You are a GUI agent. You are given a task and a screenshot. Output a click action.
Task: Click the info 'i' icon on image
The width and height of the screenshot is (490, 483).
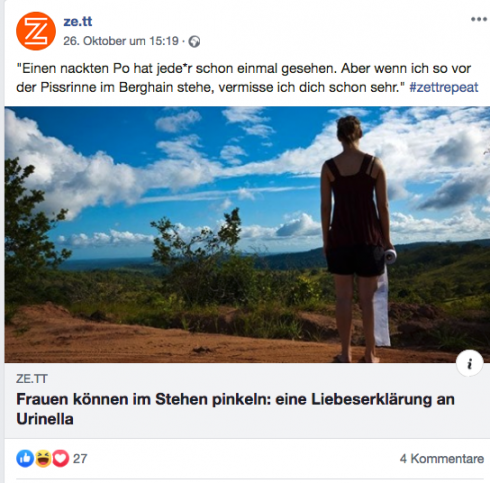(470, 363)
